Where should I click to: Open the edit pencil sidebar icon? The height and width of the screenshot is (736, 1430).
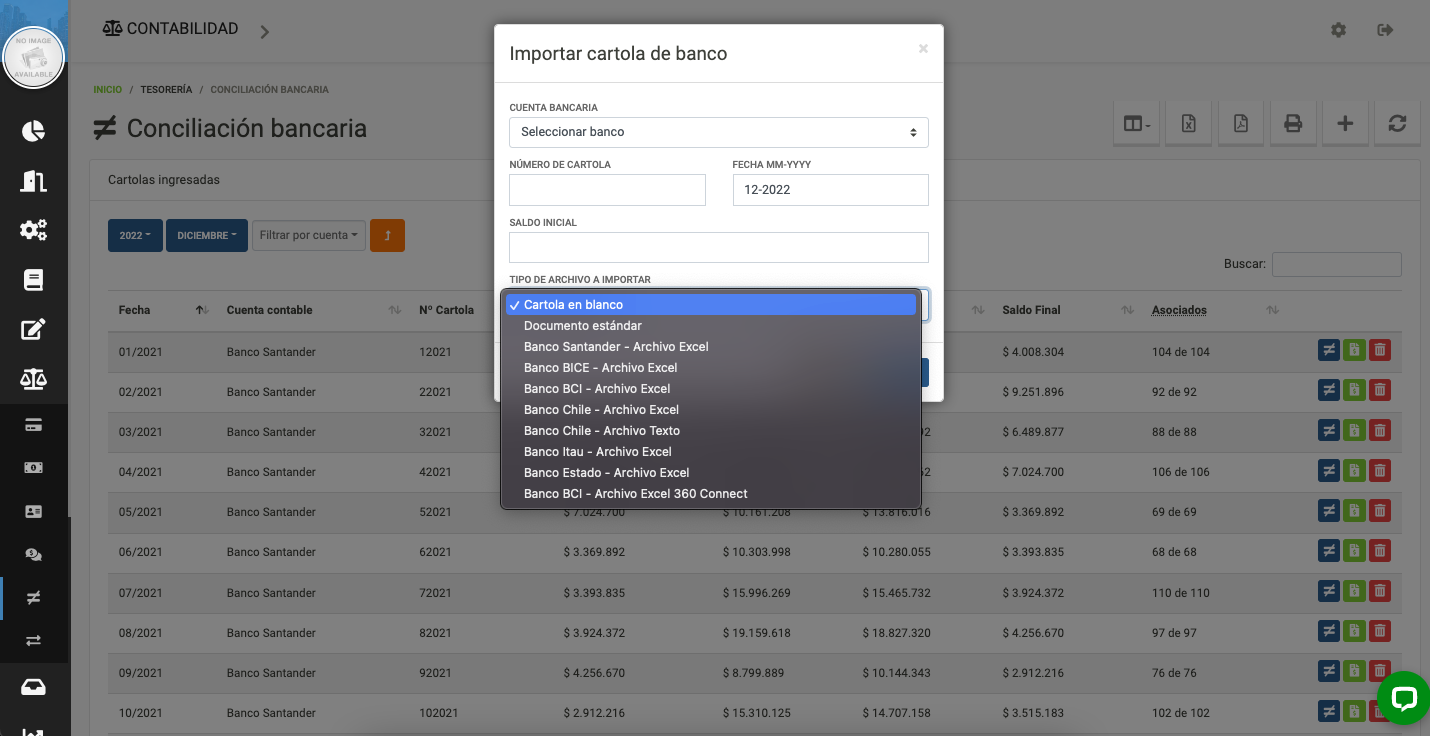coord(34,329)
